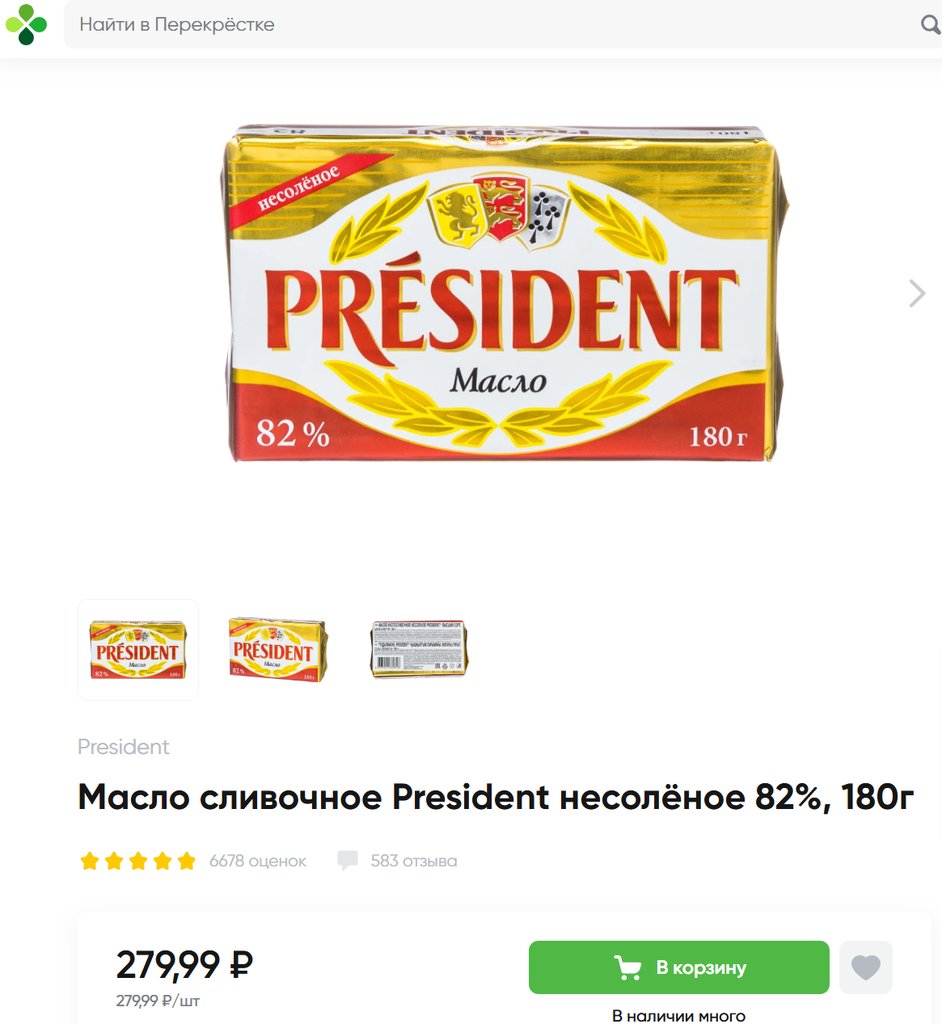Screen dimensions: 942x1024
Task: Click the product title heading
Action: pos(496,797)
